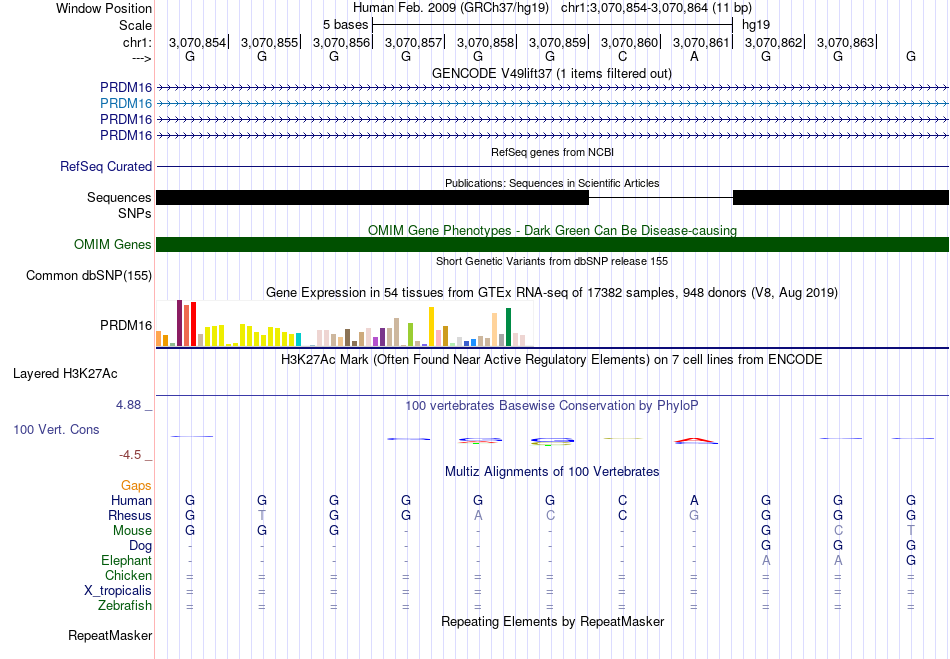This screenshot has height=659, width=950.
Task: Click the A base in the Human alignment row
Action: [694, 500]
